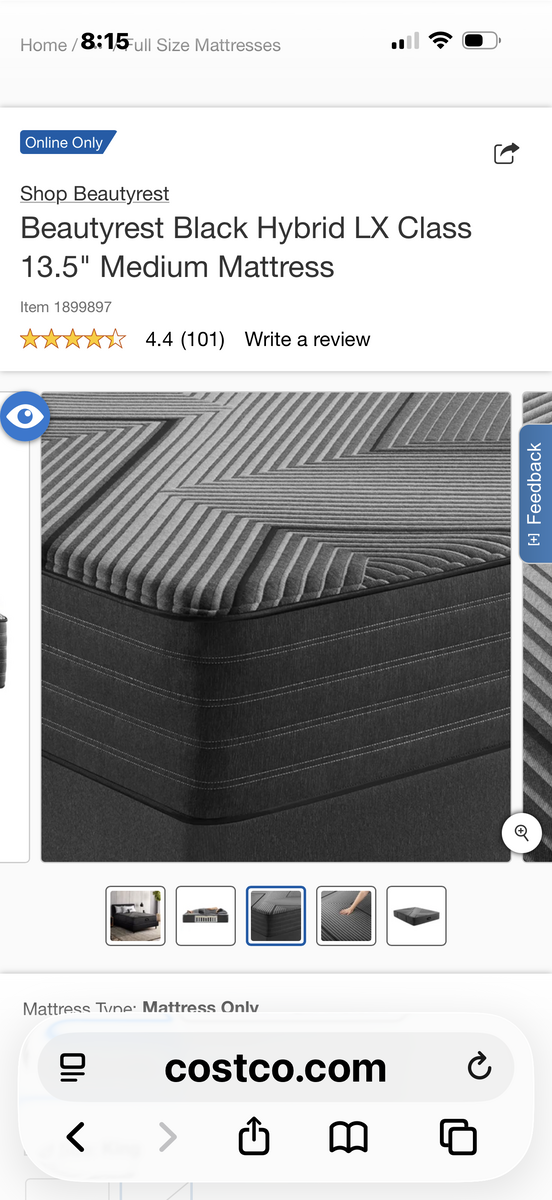Select the hand pressing mattress thumbnail
Image resolution: width=552 pixels, height=1200 pixels.
tap(346, 915)
